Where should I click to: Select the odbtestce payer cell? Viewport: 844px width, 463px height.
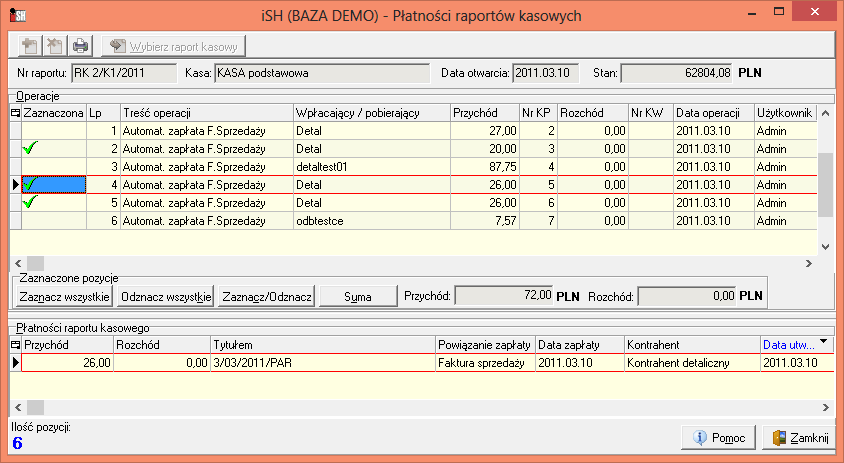(x=371, y=221)
